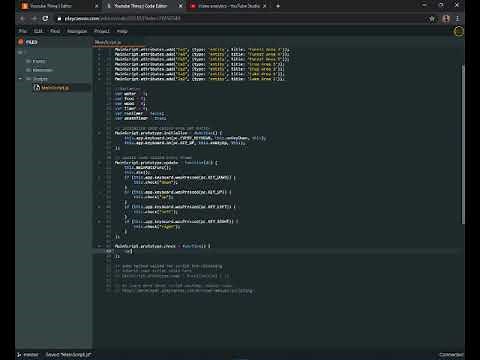Bookmark this page with the star icon
Viewport: 480px width, 360px height.
tap(432, 19)
